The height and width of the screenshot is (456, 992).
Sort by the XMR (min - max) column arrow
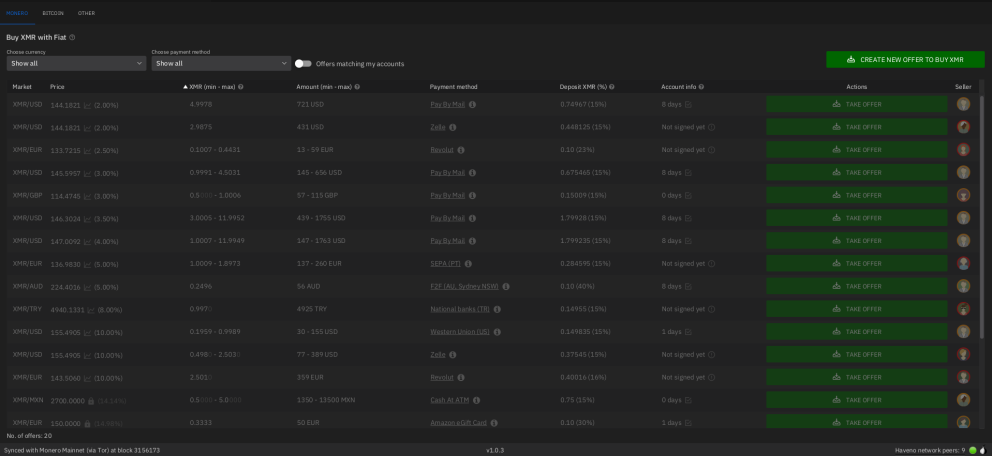[185, 87]
